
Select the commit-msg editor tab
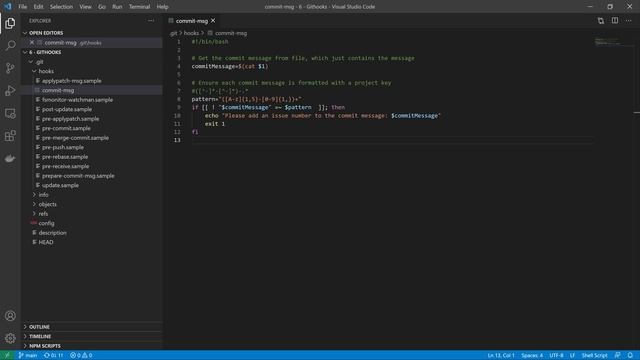pyautogui.click(x=191, y=21)
